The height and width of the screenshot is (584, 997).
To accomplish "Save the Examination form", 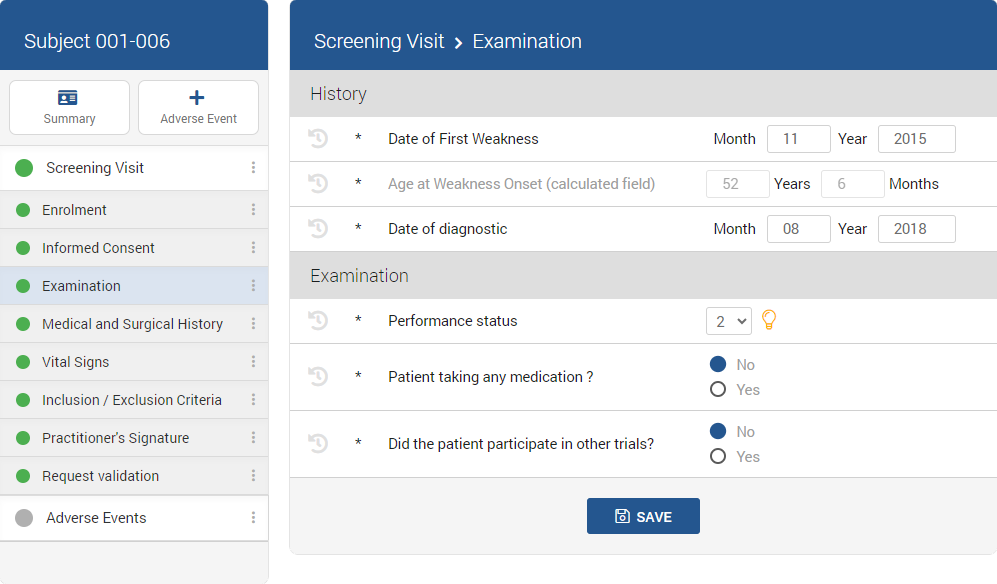I will point(643,516).
